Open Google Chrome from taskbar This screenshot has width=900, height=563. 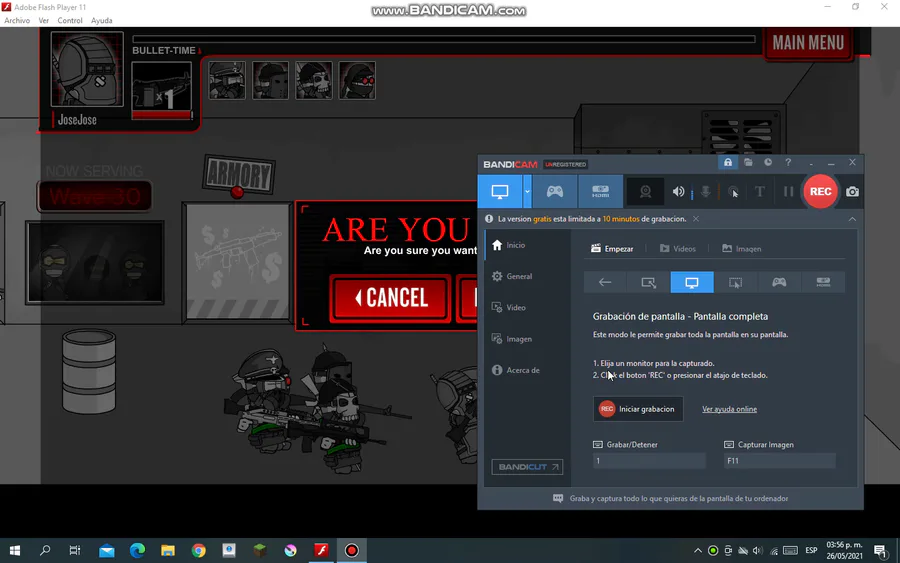pyautogui.click(x=199, y=550)
